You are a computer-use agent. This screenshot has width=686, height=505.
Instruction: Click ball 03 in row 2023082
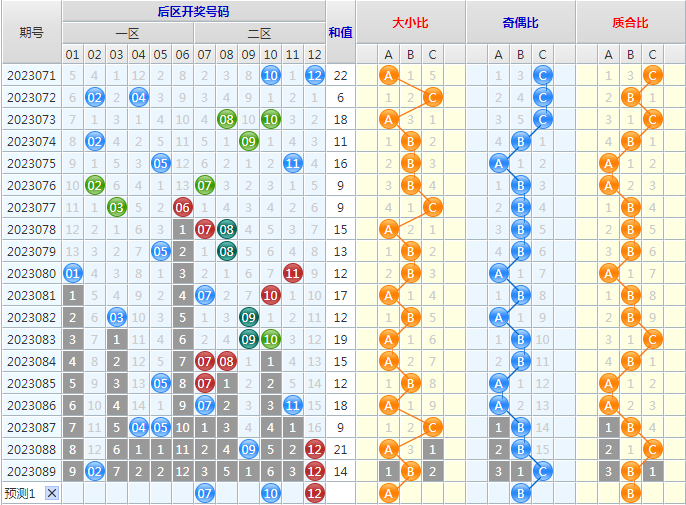116,318
